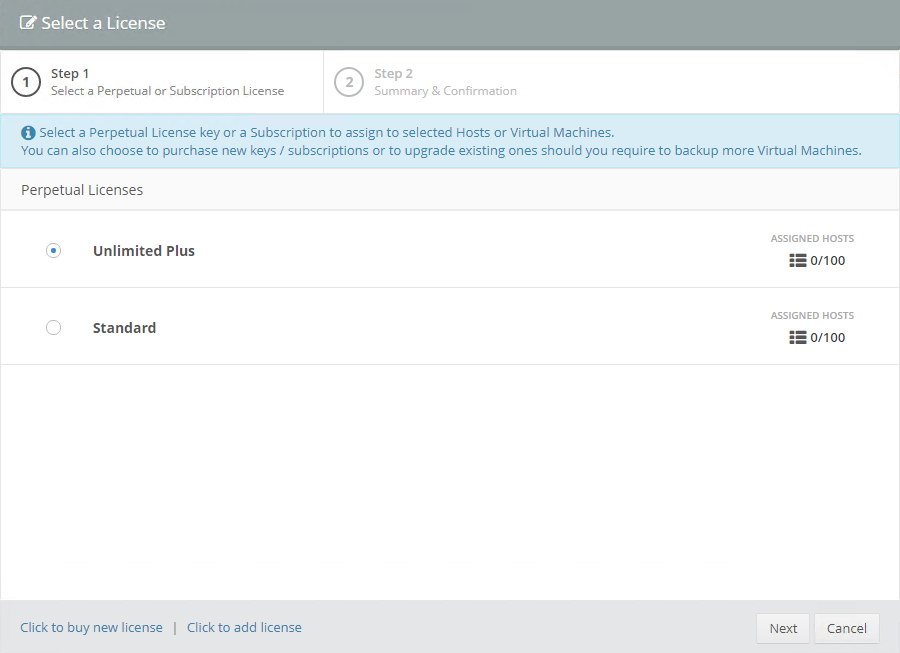Open the 'Click to add license' link
900x653 pixels.
pos(244,627)
